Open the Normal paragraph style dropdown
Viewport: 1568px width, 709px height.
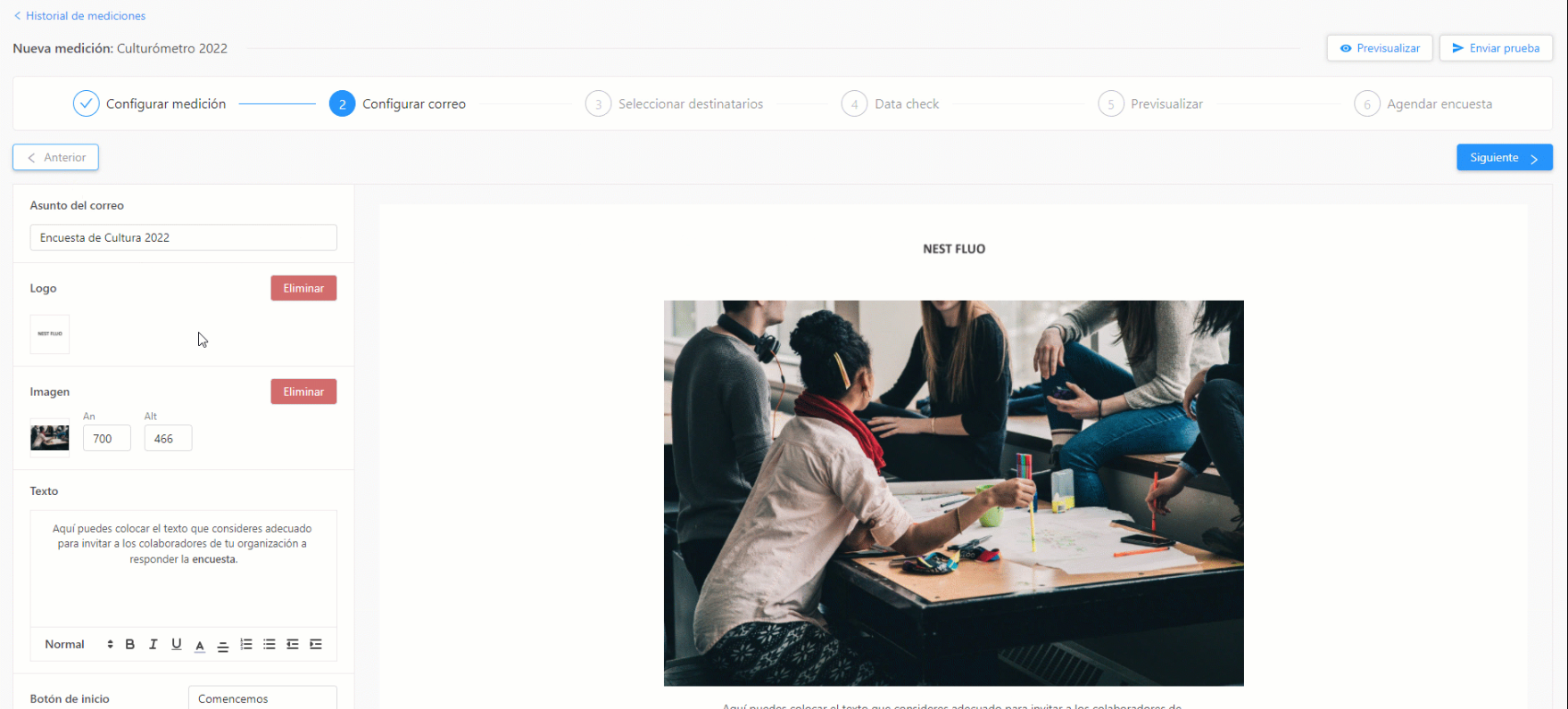click(x=79, y=644)
